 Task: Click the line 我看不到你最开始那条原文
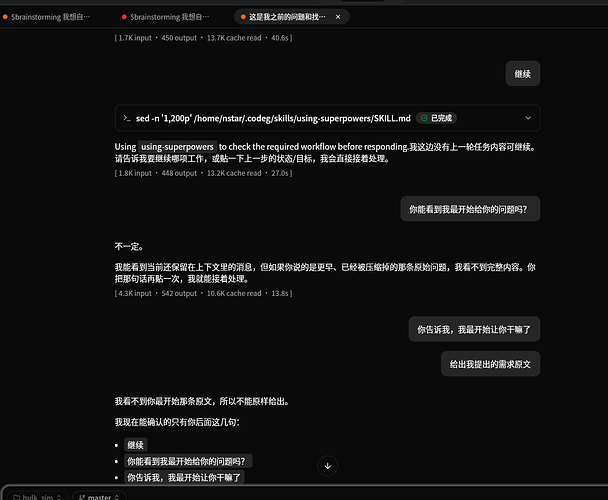click(202, 401)
